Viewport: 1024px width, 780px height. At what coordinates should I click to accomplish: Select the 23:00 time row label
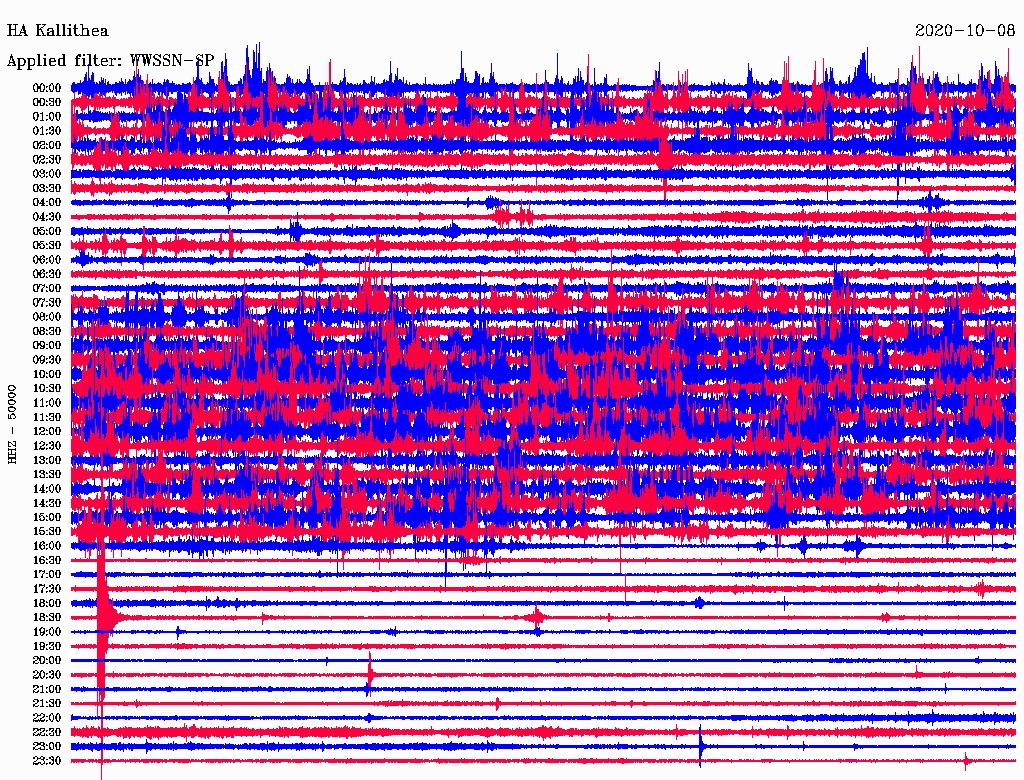[47, 747]
